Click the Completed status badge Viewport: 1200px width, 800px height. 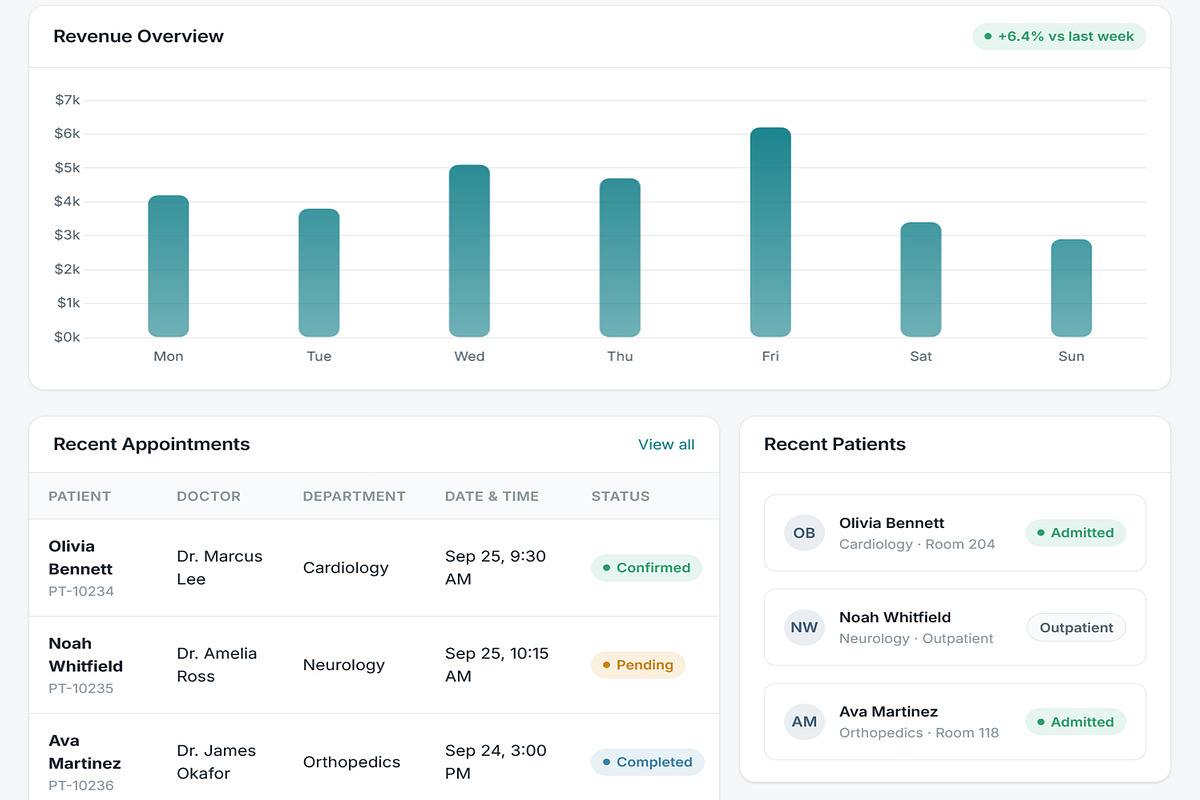coord(647,762)
